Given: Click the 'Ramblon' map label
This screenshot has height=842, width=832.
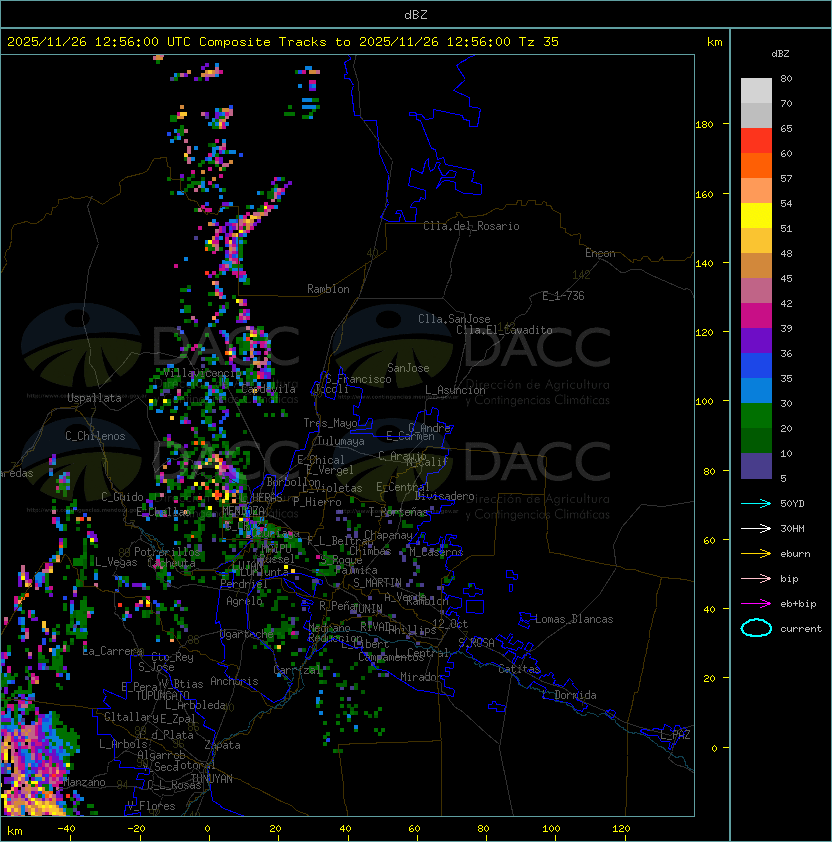Looking at the screenshot, I should coord(328,289).
